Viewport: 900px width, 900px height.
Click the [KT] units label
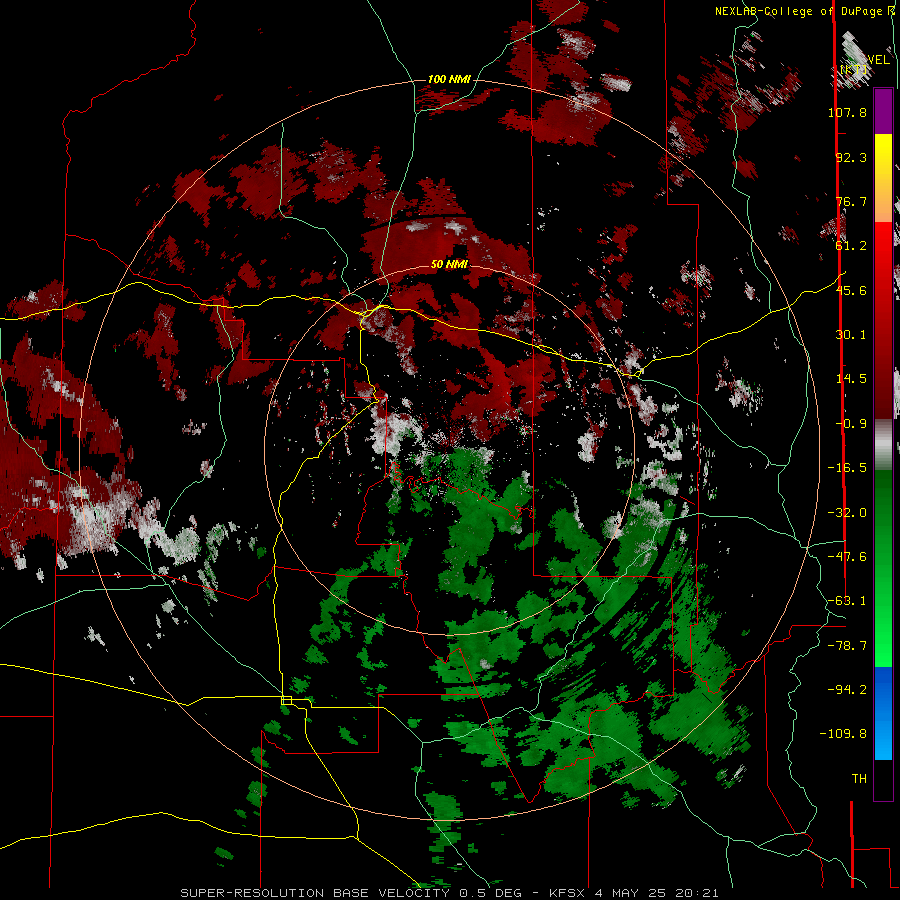pos(854,70)
